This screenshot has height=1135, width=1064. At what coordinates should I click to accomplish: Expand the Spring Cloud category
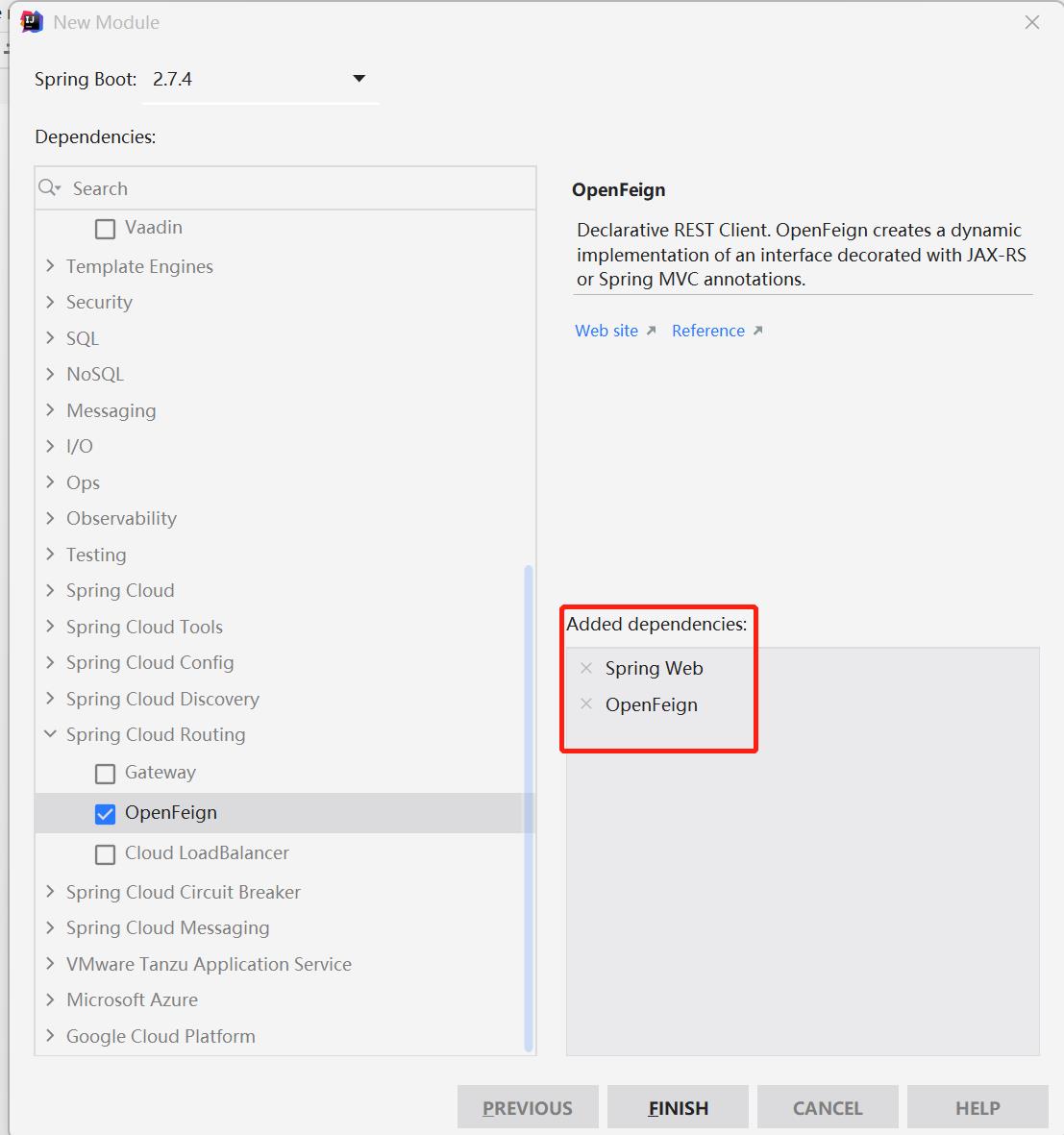[50, 590]
